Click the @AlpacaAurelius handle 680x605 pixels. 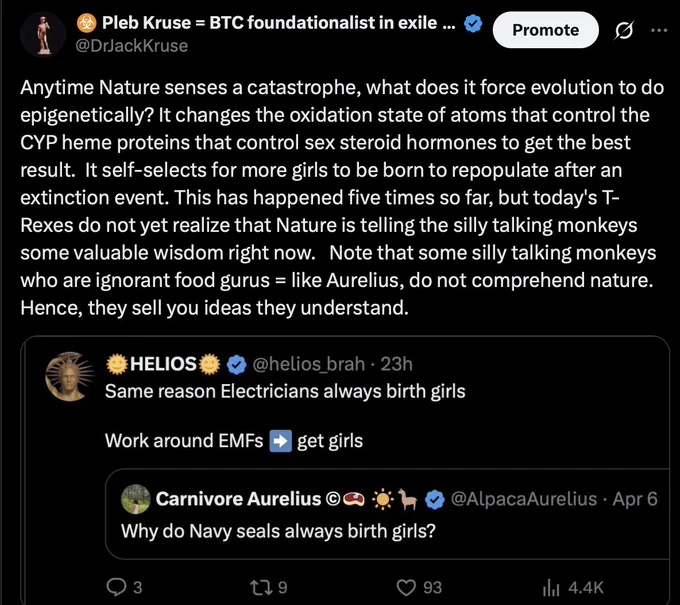524,499
